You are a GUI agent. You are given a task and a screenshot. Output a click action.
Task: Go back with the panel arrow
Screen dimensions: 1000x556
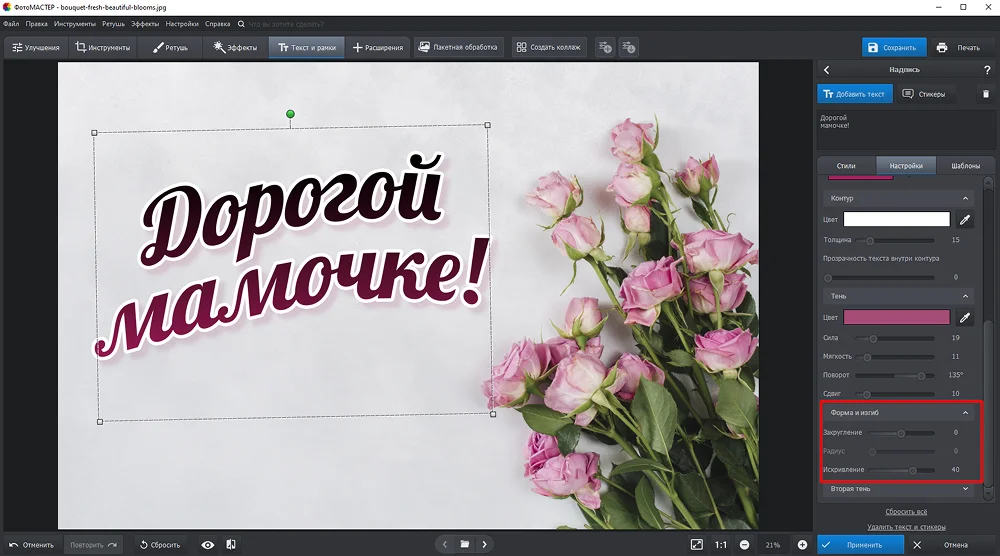click(827, 70)
